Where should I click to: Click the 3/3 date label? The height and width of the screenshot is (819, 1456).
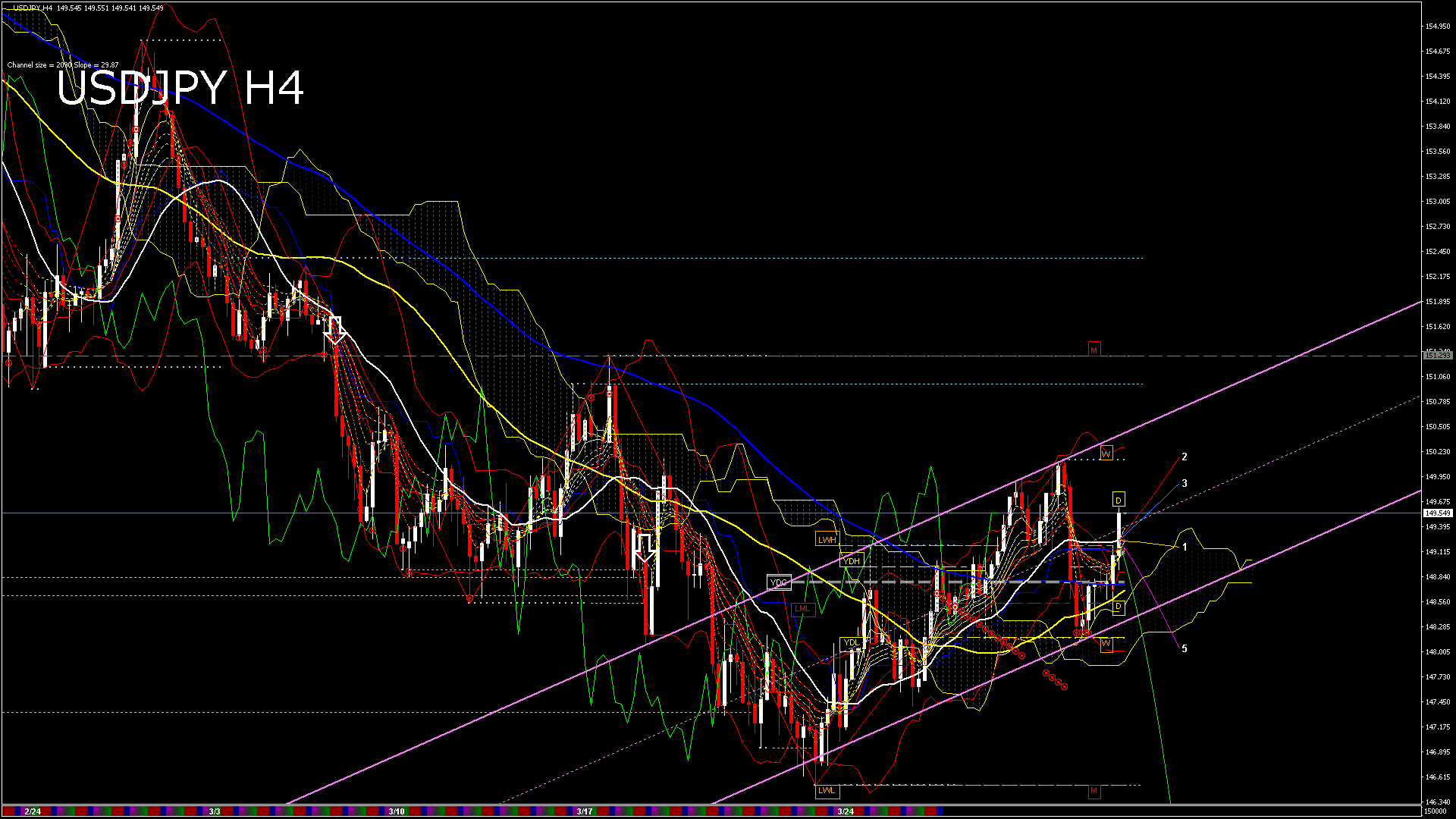215,811
